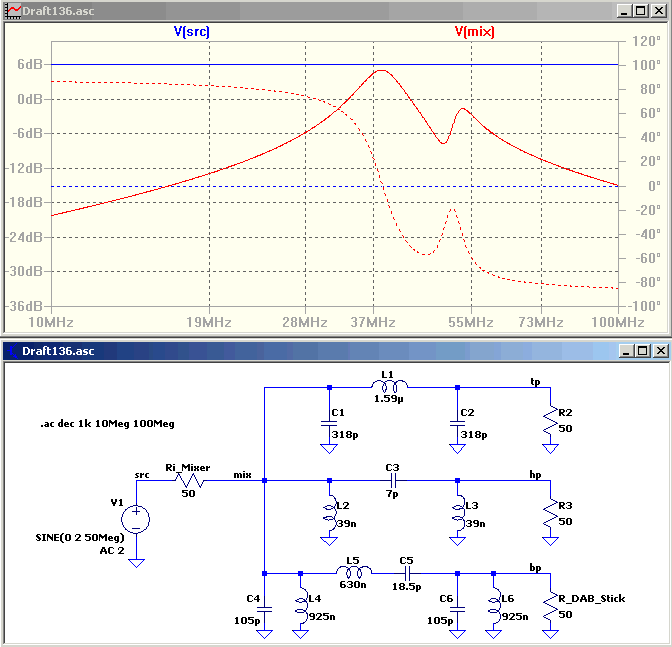This screenshot has width=672, height=647.
Task: Select capacitor C5 symbol (18.5p)
Action: [x=408, y=573]
